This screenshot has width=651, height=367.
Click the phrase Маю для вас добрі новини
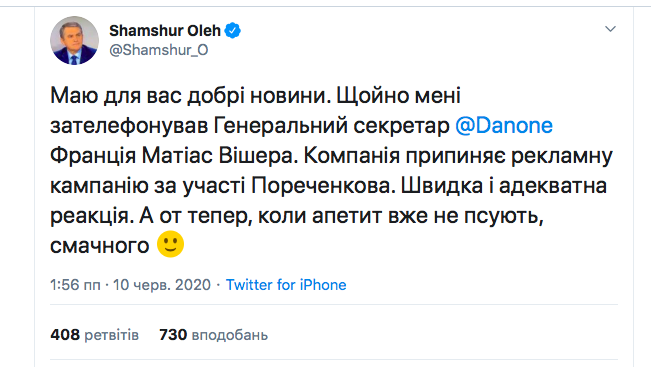(x=190, y=95)
